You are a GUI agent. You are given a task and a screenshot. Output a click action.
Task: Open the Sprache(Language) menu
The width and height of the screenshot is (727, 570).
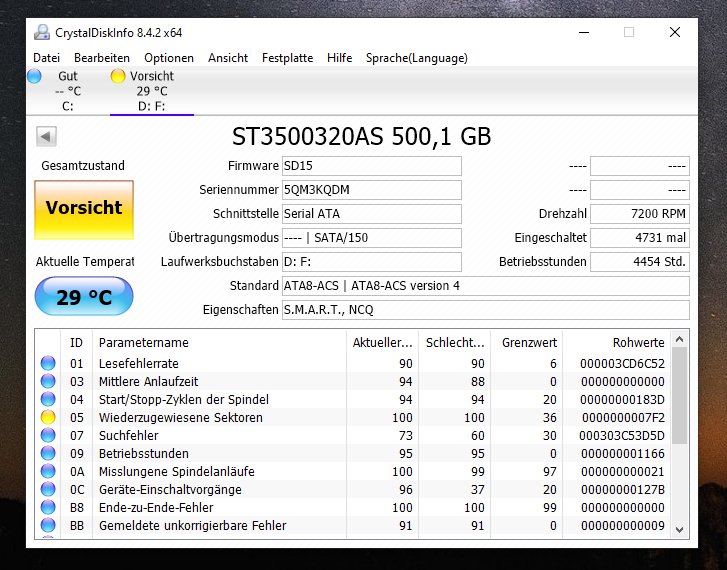(x=416, y=58)
